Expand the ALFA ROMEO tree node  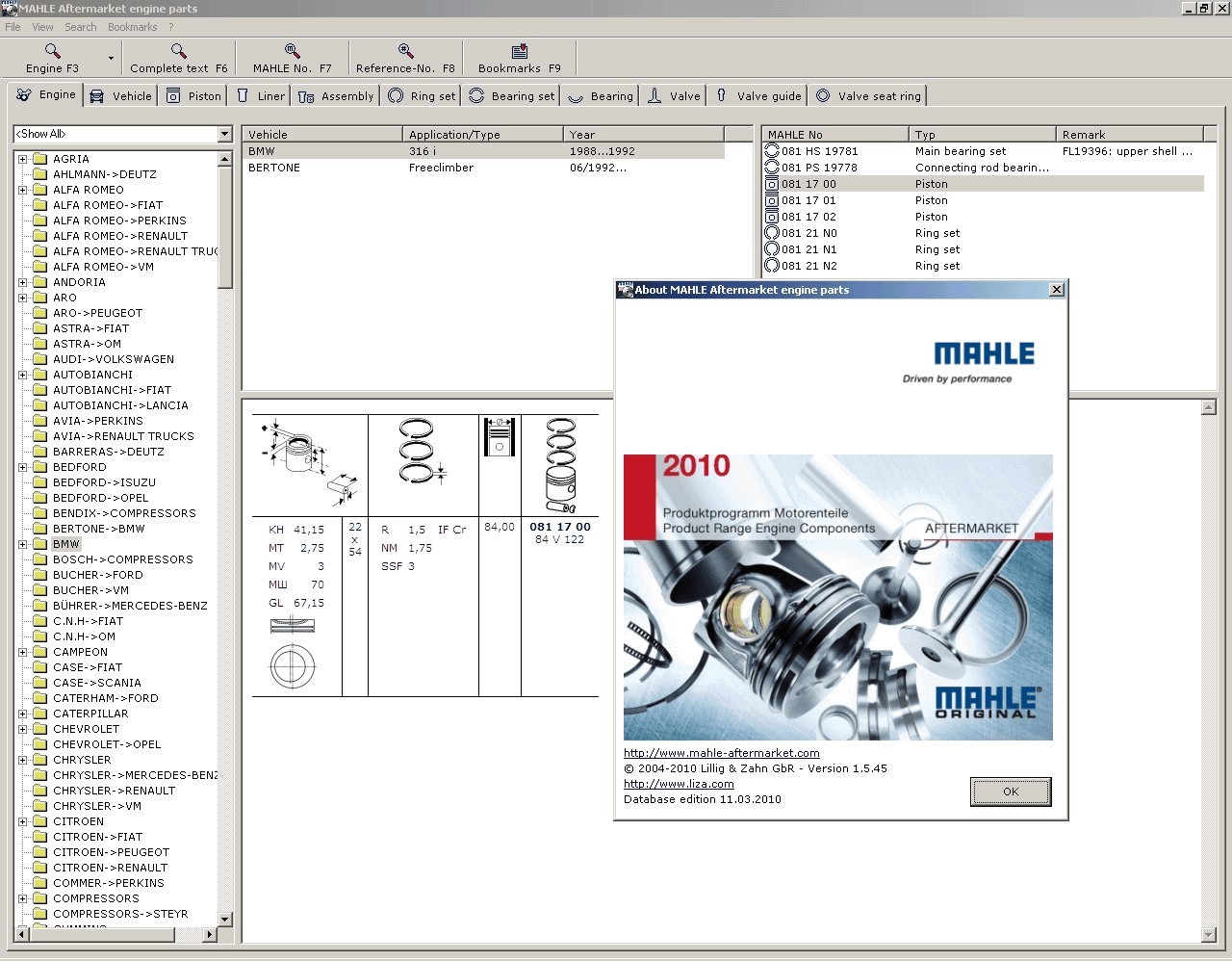(x=21, y=190)
